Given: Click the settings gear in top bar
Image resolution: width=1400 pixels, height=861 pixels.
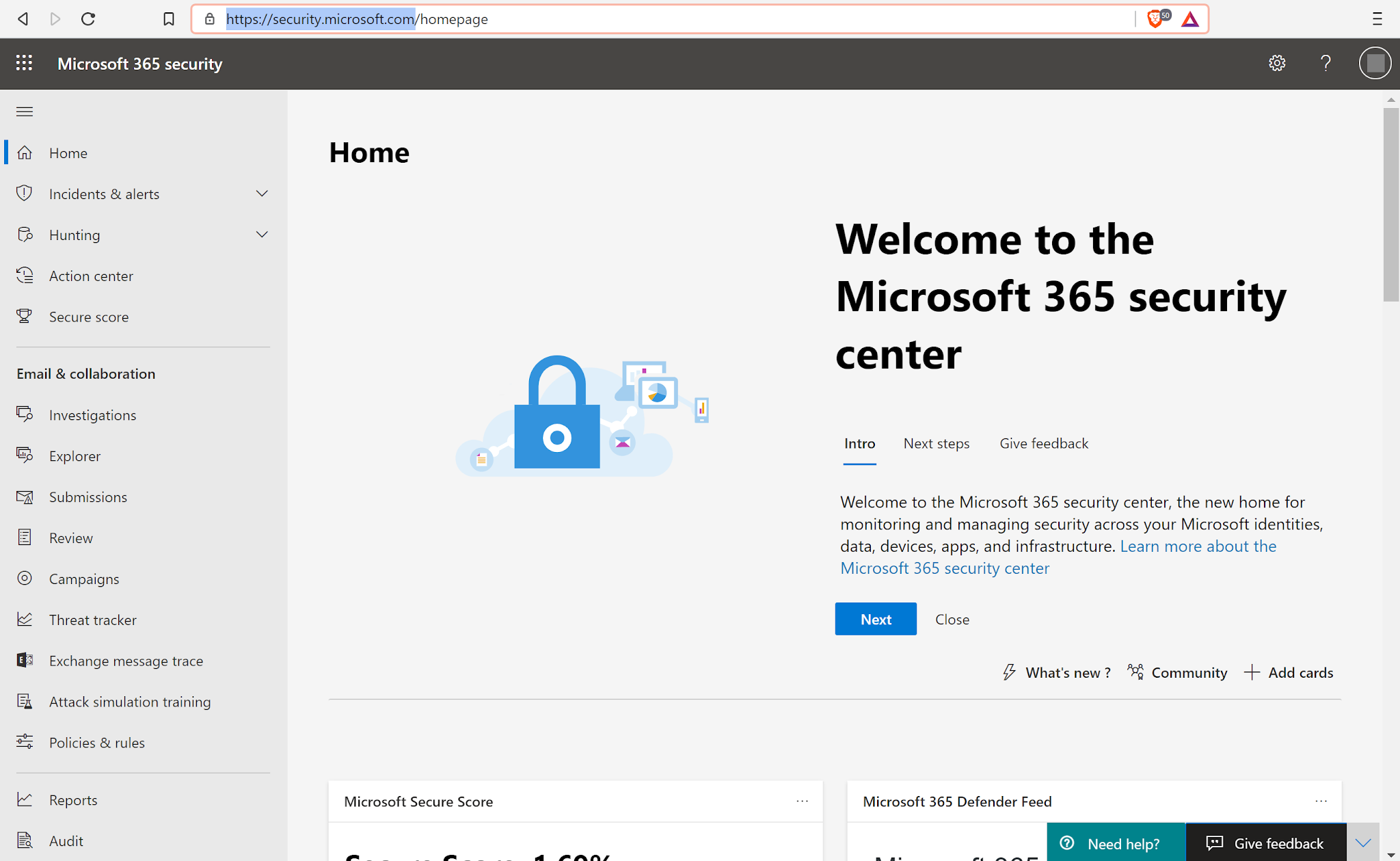Looking at the screenshot, I should pos(1276,63).
